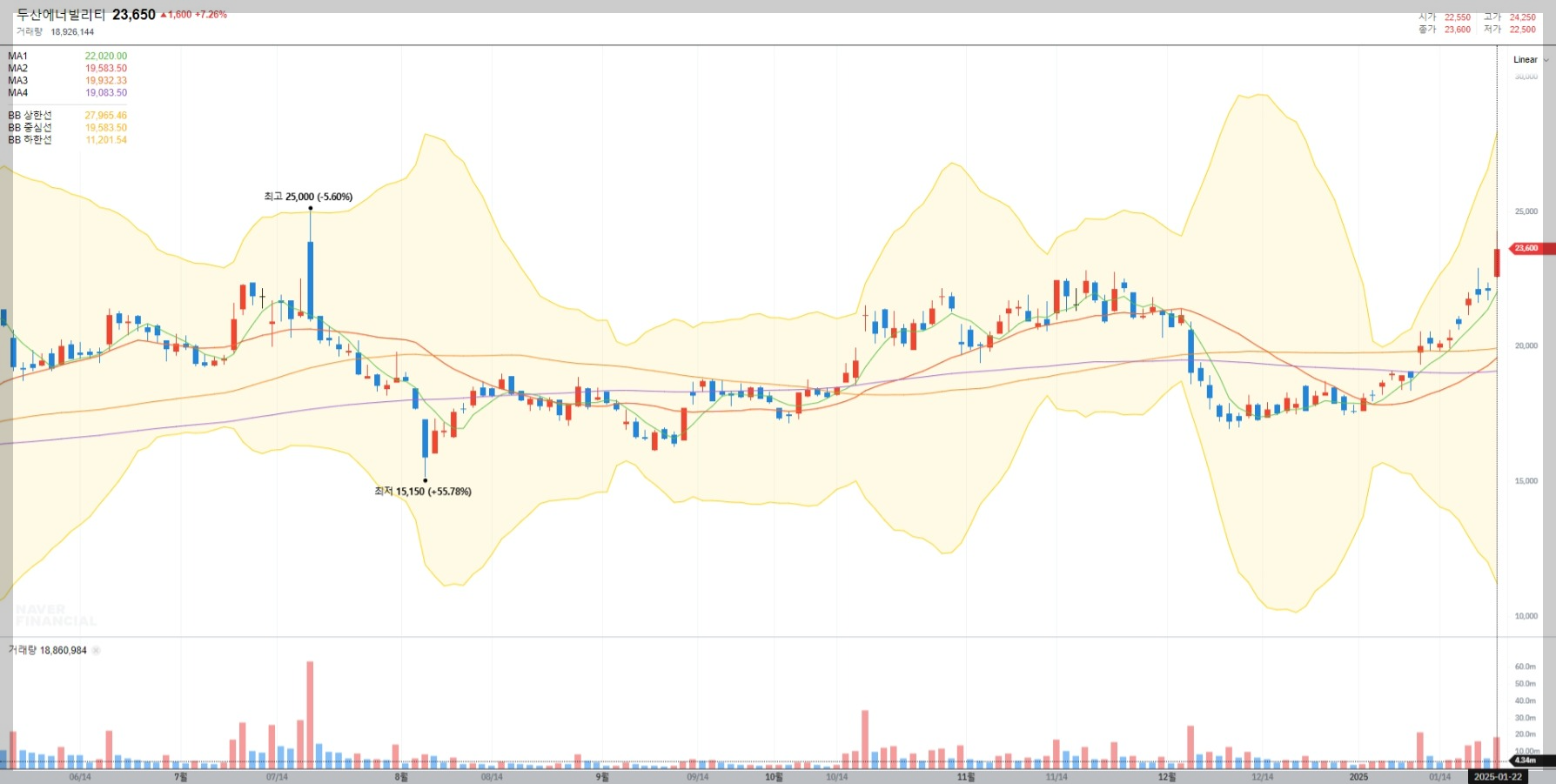Screen dimensions: 1556x784
Task: Select the MA2 indicator legend row
Action: pos(67,68)
